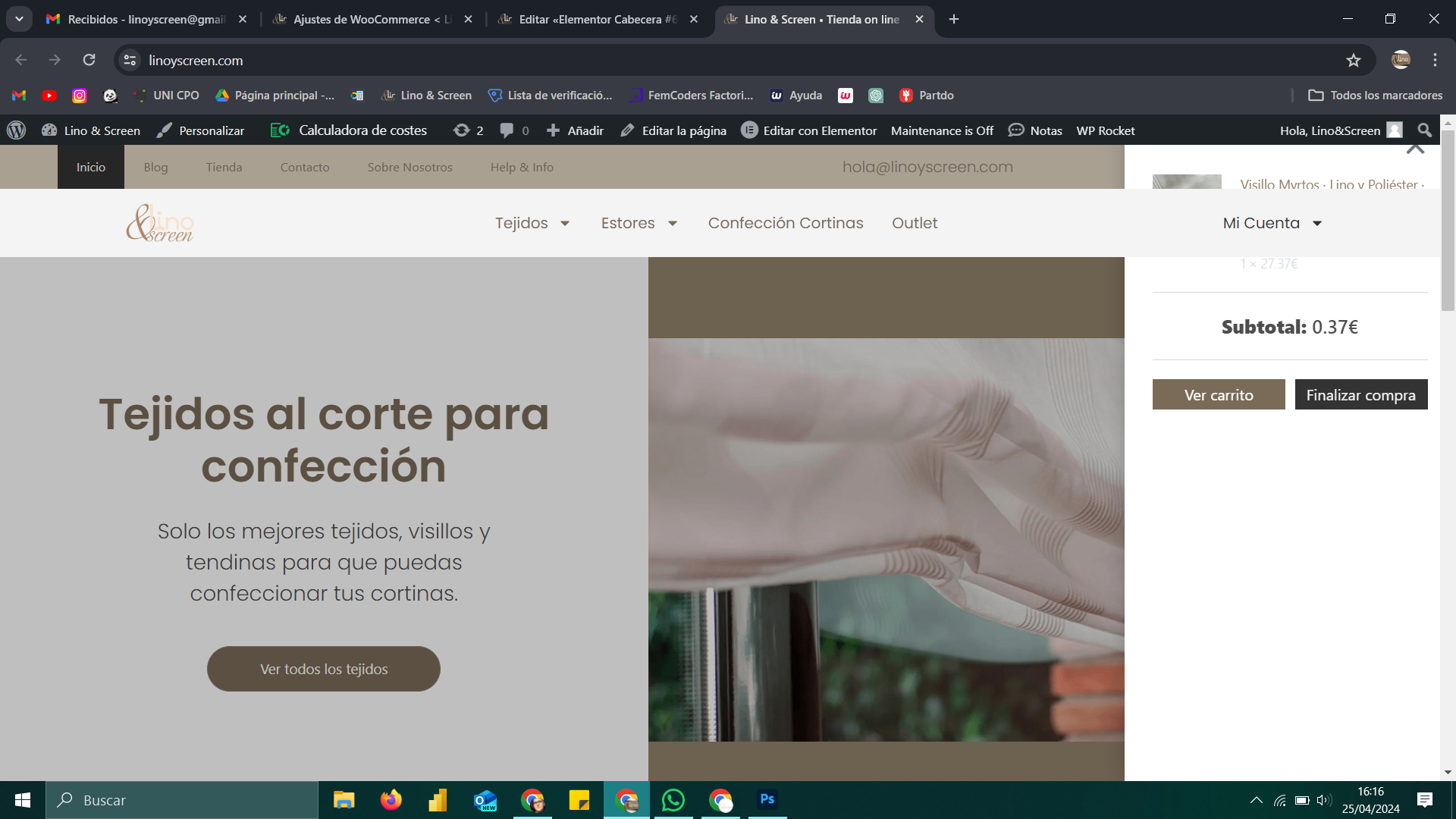The image size is (1456, 819).
Task: Click the updates icon showing 2
Action: click(468, 130)
